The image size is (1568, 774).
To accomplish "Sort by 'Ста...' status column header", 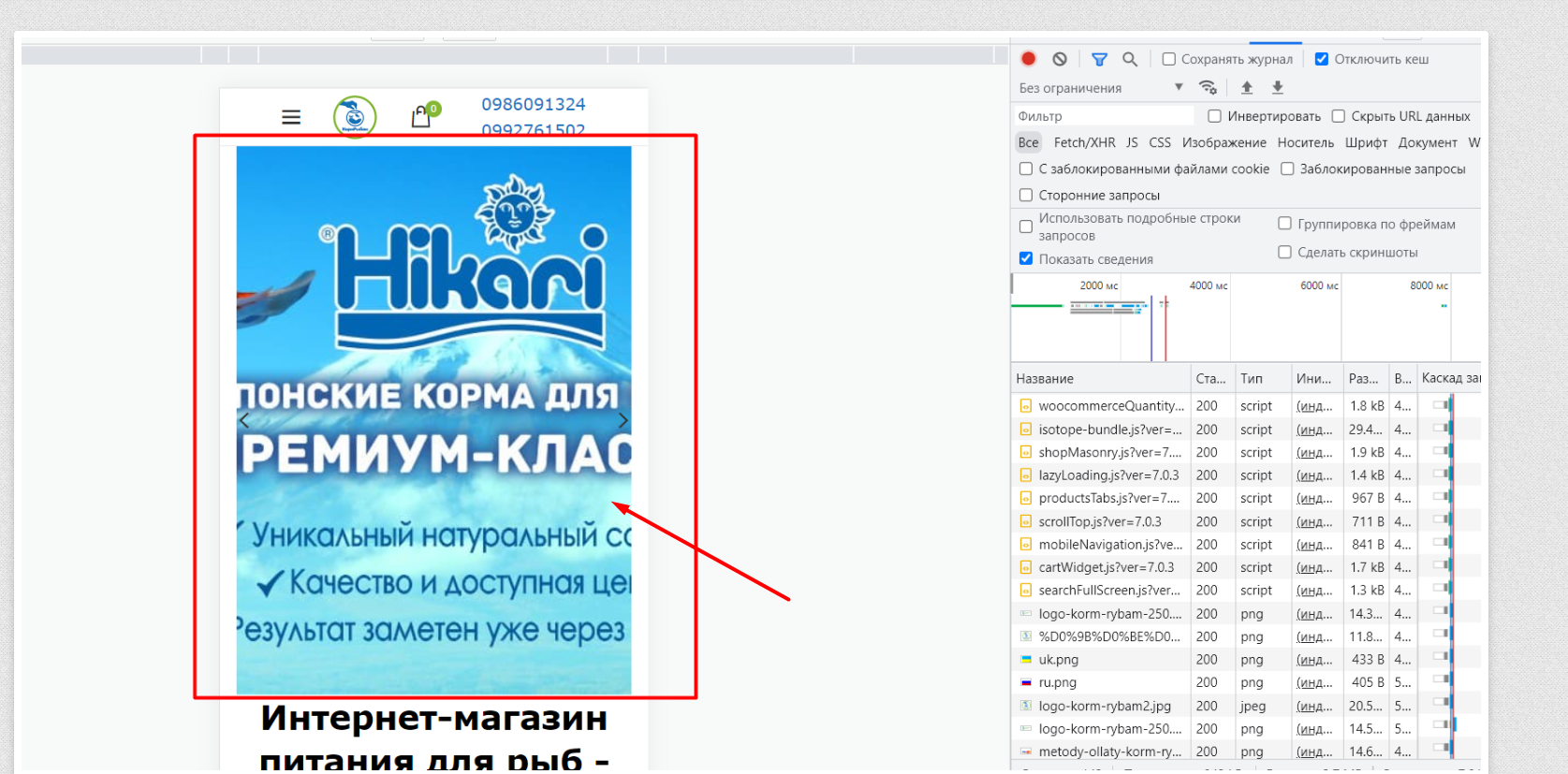I will 1212,379.
